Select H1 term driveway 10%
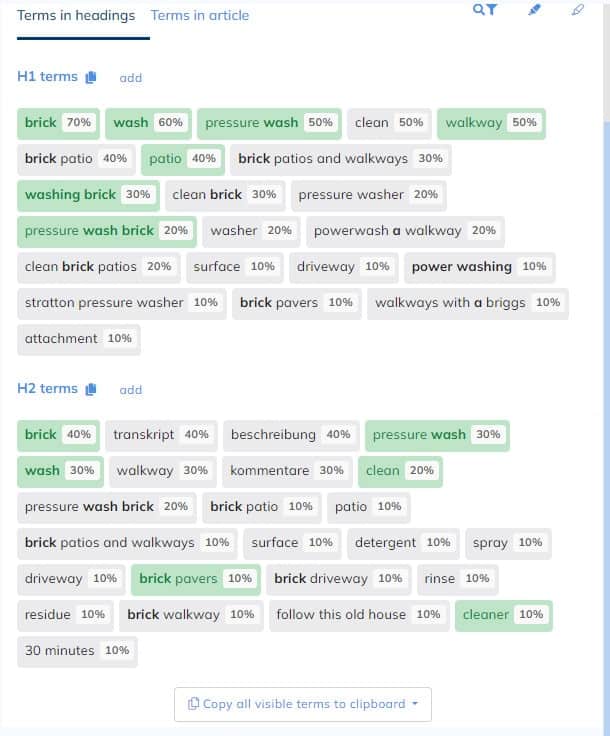The image size is (610, 736). (x=344, y=268)
